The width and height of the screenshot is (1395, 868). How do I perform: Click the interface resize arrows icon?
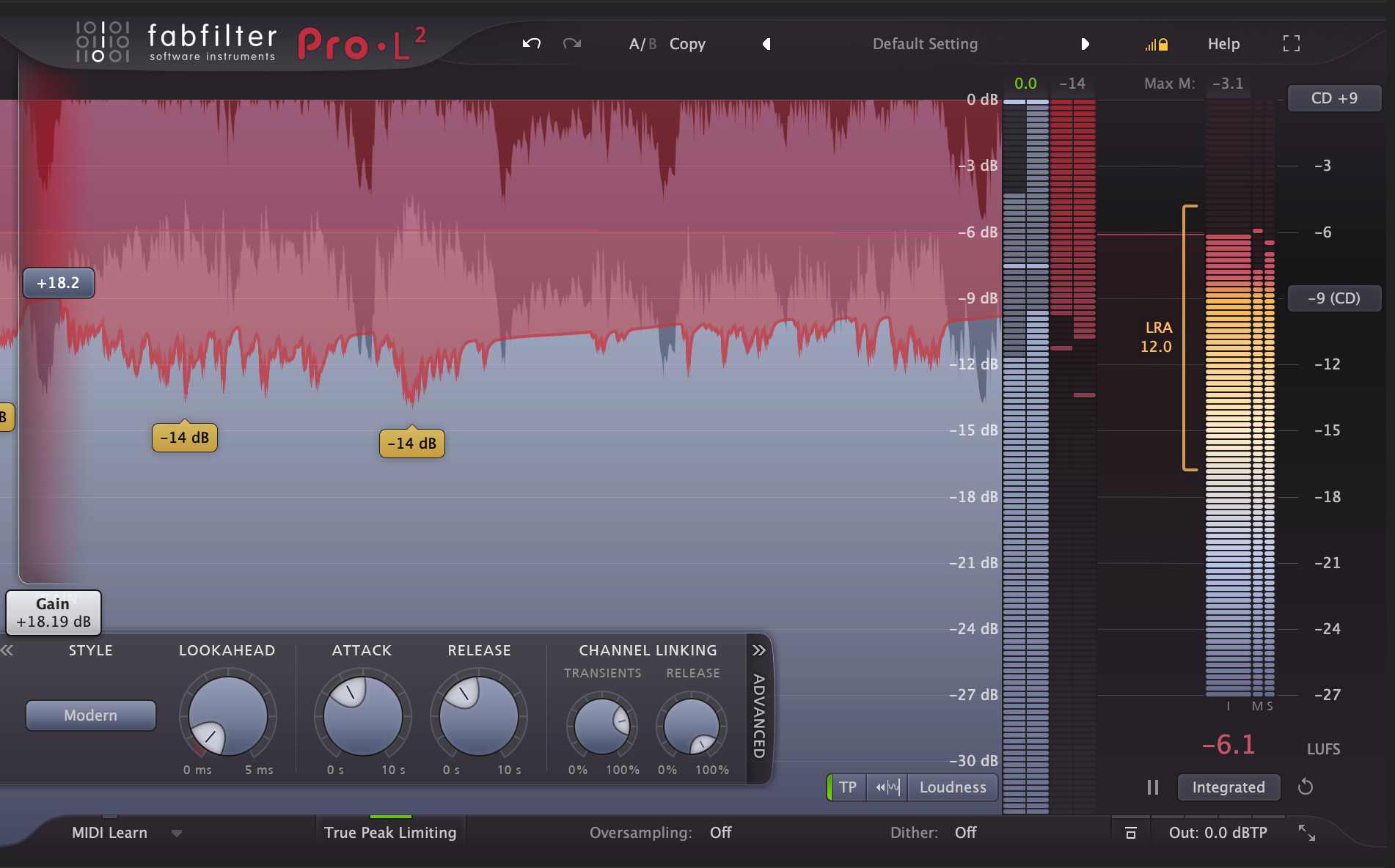click(x=1307, y=833)
